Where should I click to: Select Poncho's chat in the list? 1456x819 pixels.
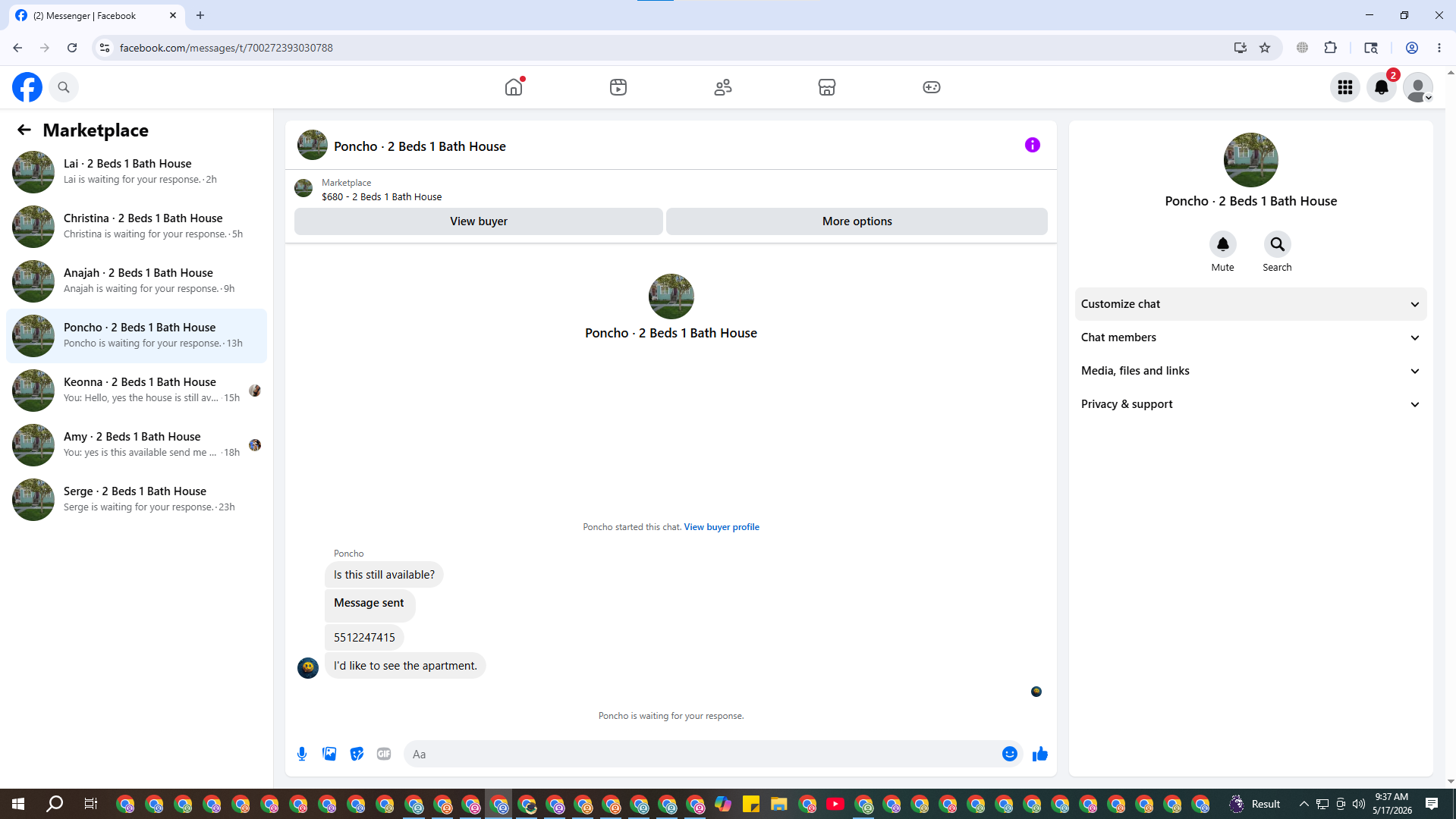coord(137,335)
